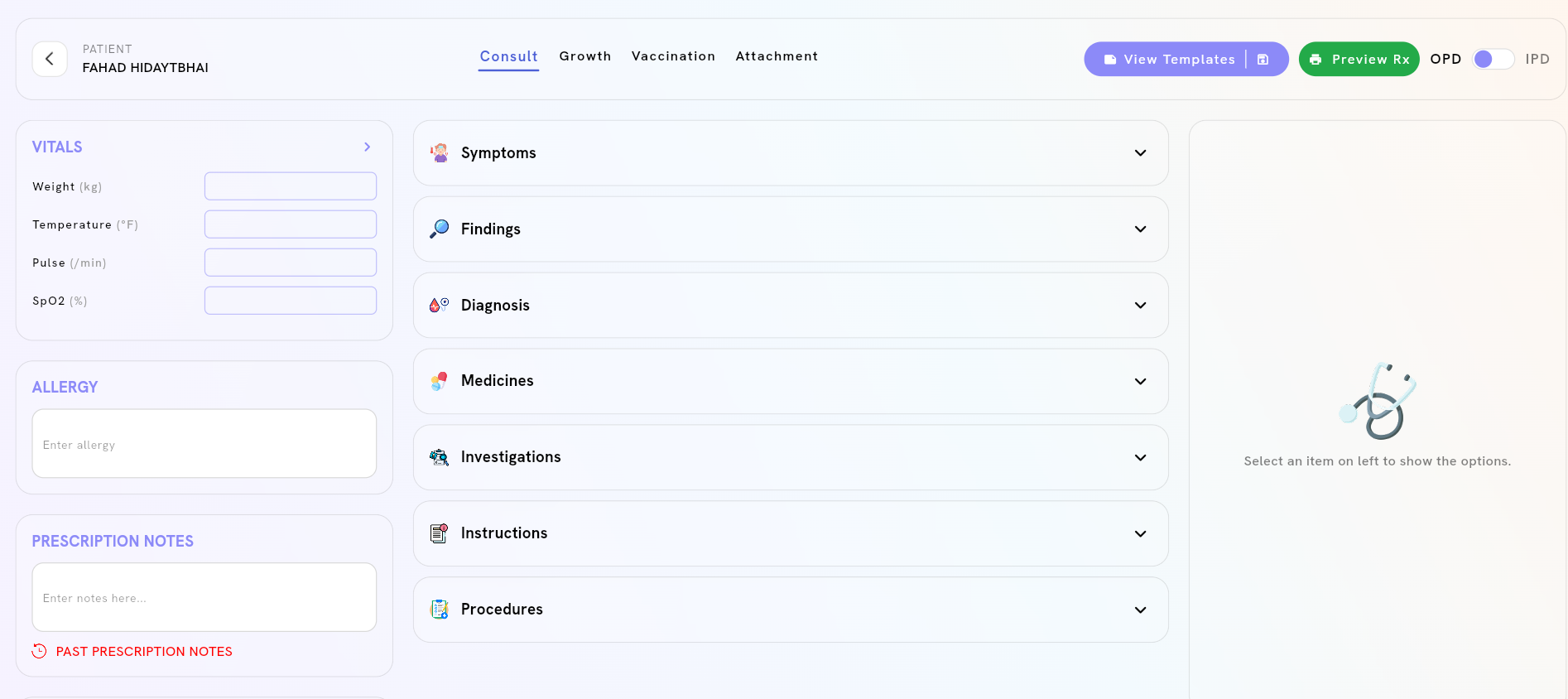This screenshot has width=1568, height=699.
Task: Click the Medicines pill icon
Action: 439,381
